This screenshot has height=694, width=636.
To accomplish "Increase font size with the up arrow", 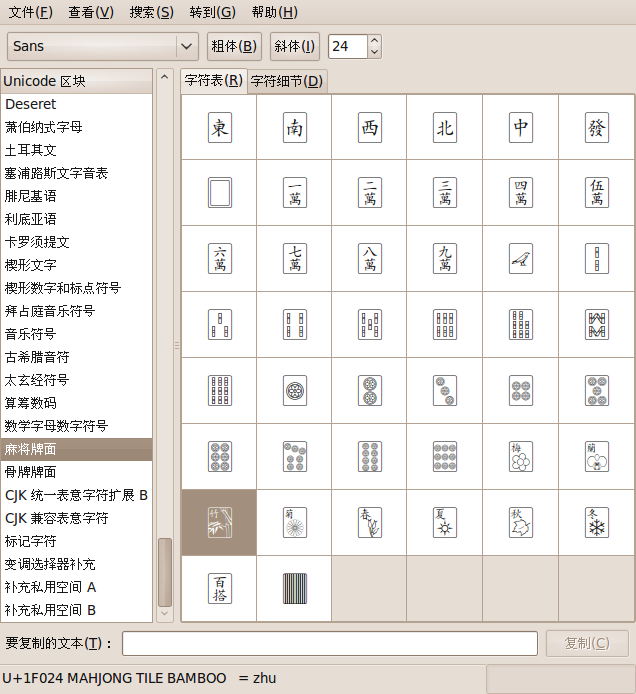I will point(374,40).
